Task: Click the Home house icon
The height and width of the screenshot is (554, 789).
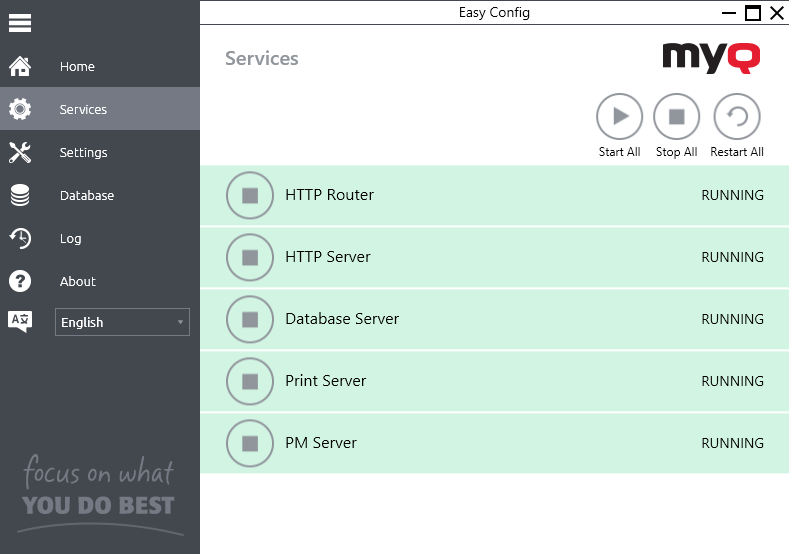Action: (x=20, y=67)
